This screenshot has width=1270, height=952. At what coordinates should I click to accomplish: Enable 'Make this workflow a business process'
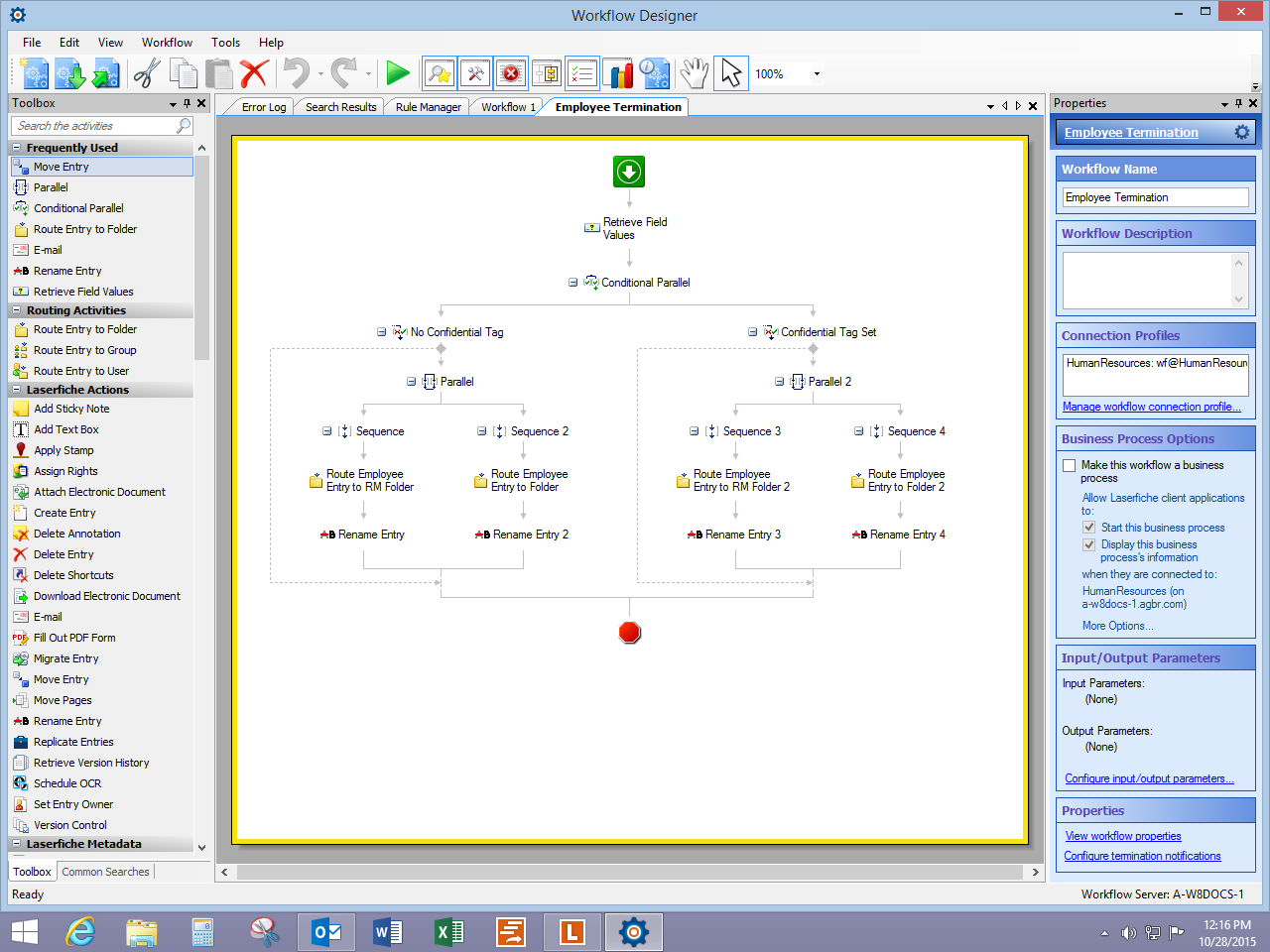(1070, 465)
